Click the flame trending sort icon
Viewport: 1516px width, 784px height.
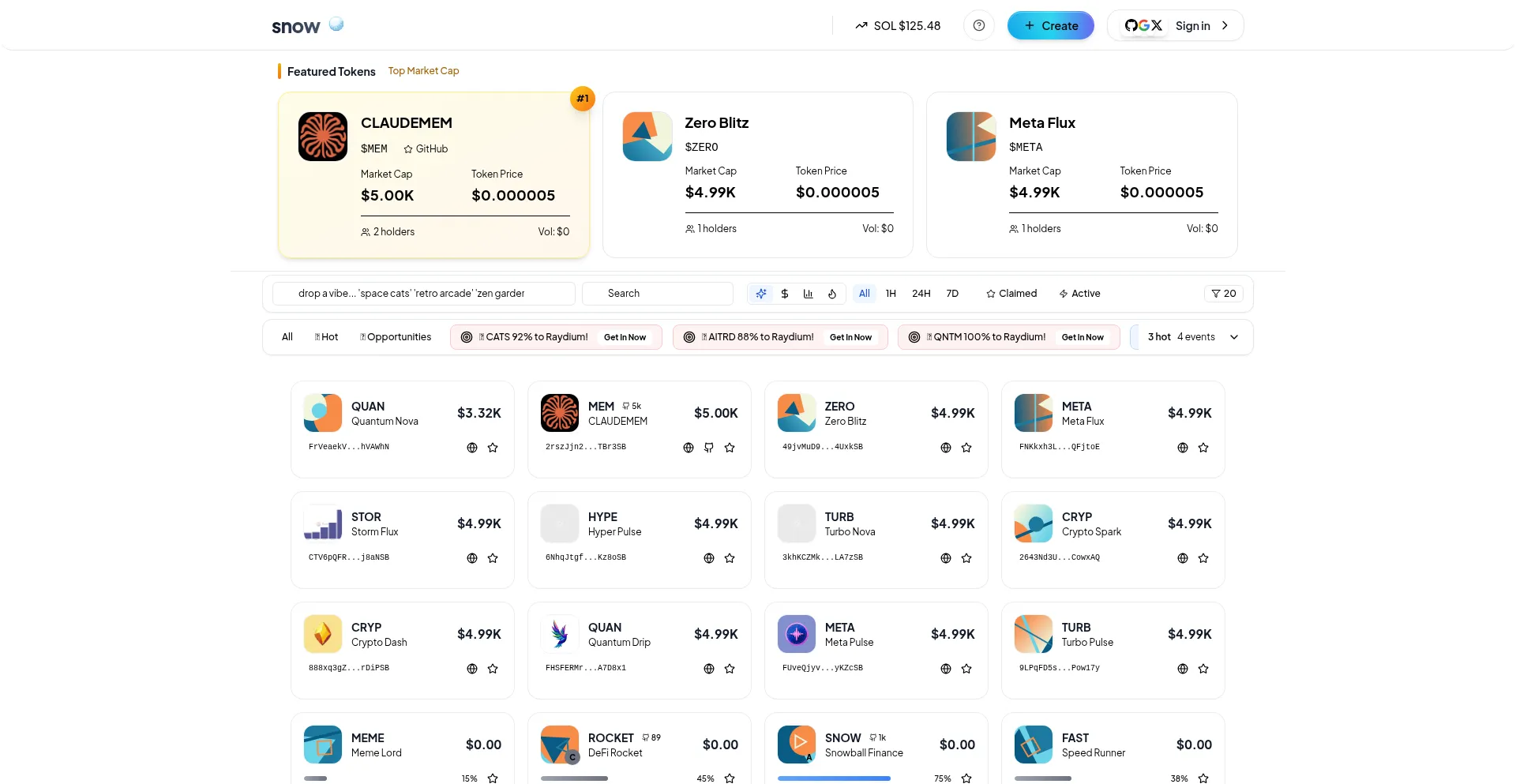[x=832, y=294]
